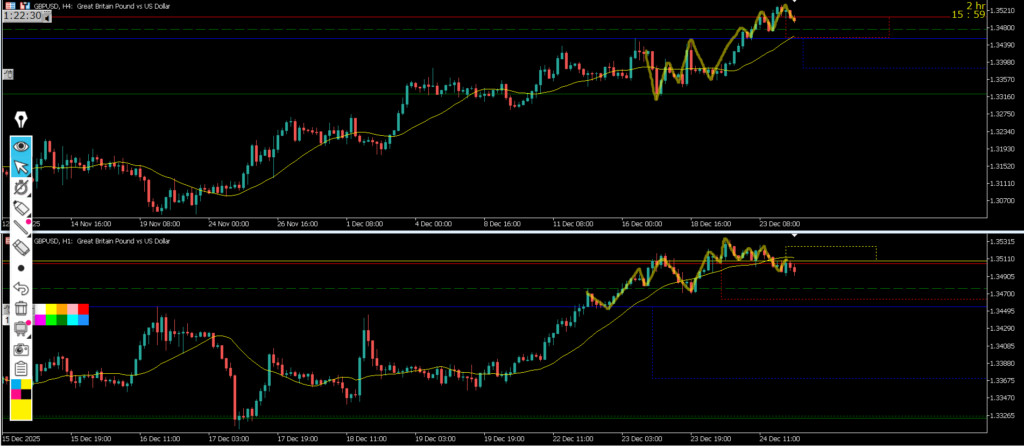
Task: Click the clipboard icon in the drawing toolbar
Action: pyautogui.click(x=21, y=369)
